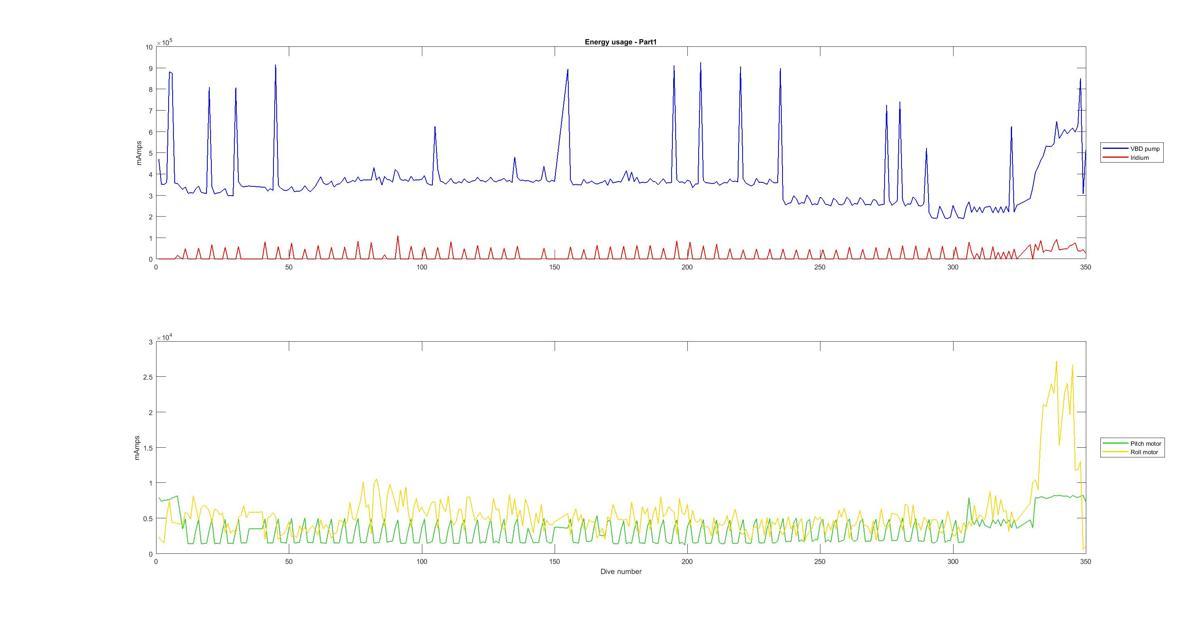This screenshot has width=1200, height=622.
Task: Select the "Pitch motor" legend label
Action: [1147, 443]
